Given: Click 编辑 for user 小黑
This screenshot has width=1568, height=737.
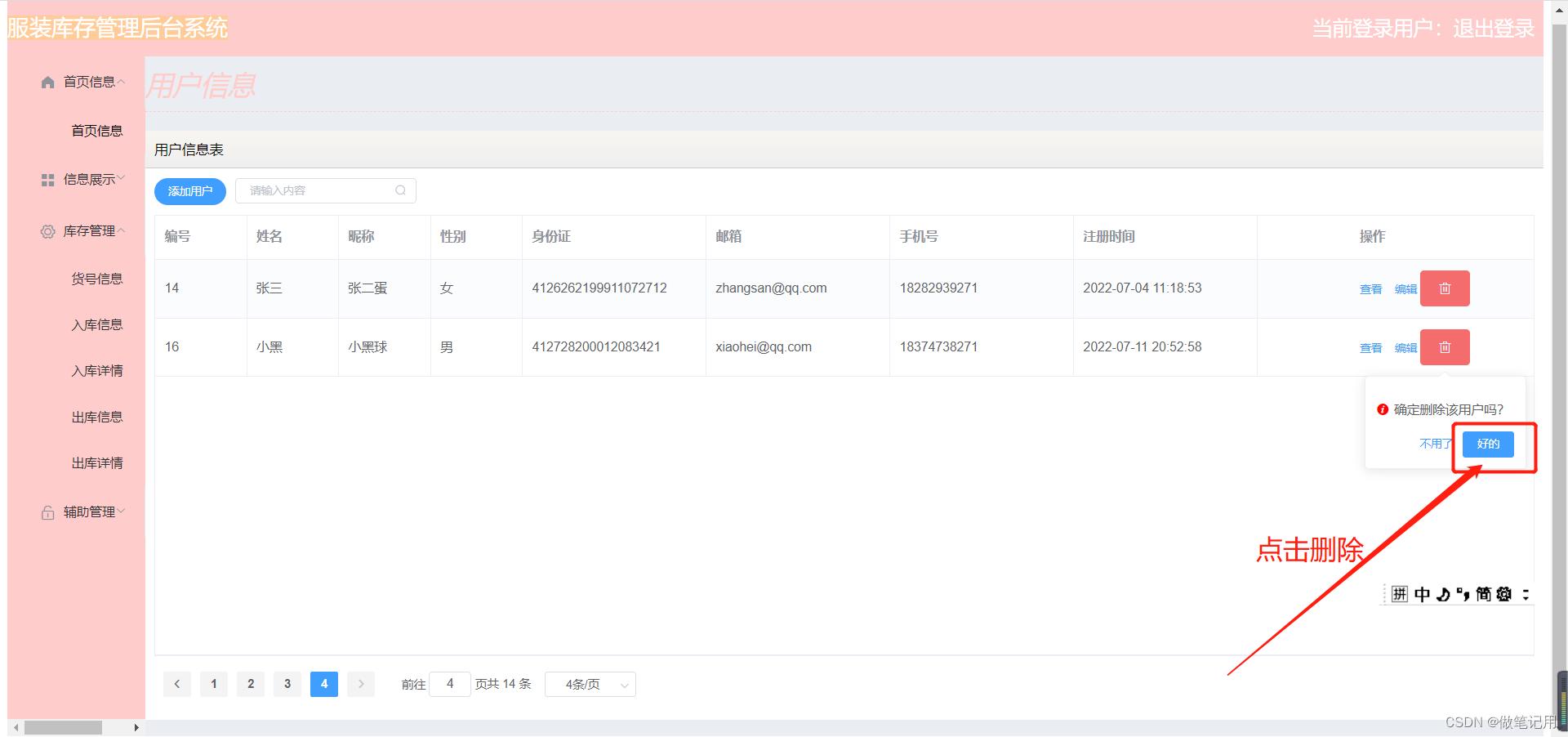Looking at the screenshot, I should click(1405, 348).
